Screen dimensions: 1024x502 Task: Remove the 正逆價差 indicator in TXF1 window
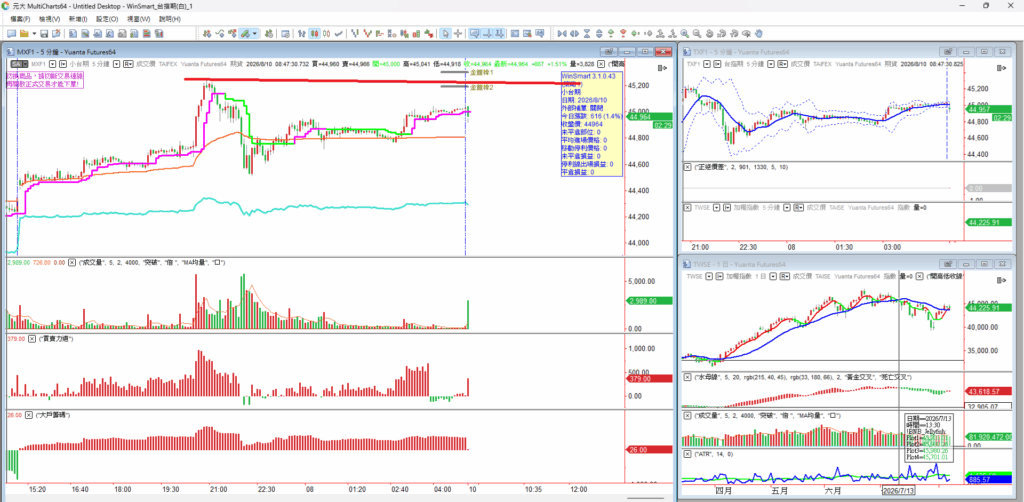click(x=687, y=167)
